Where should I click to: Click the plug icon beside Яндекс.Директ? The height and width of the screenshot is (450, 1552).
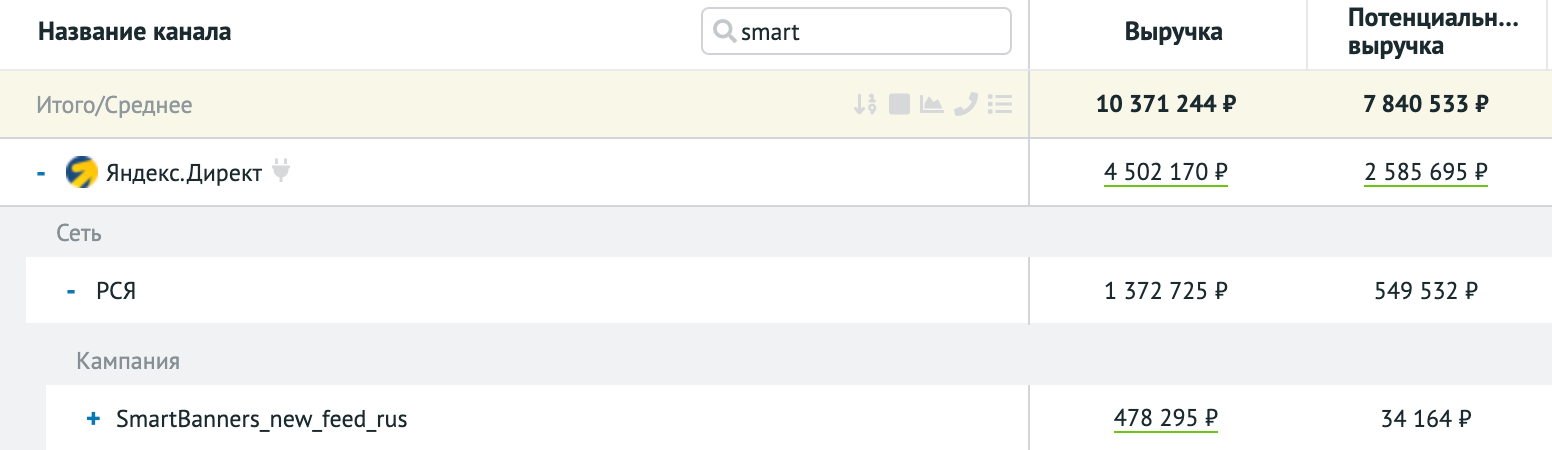281,173
